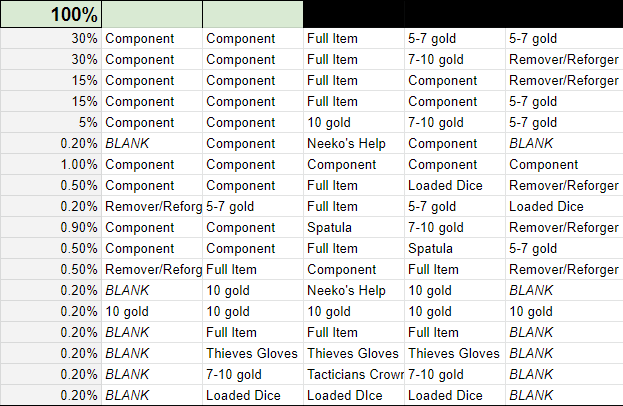Select the Spatula cell in the 0.50% row
Viewport: 623px width, 406px height.
coord(455,248)
